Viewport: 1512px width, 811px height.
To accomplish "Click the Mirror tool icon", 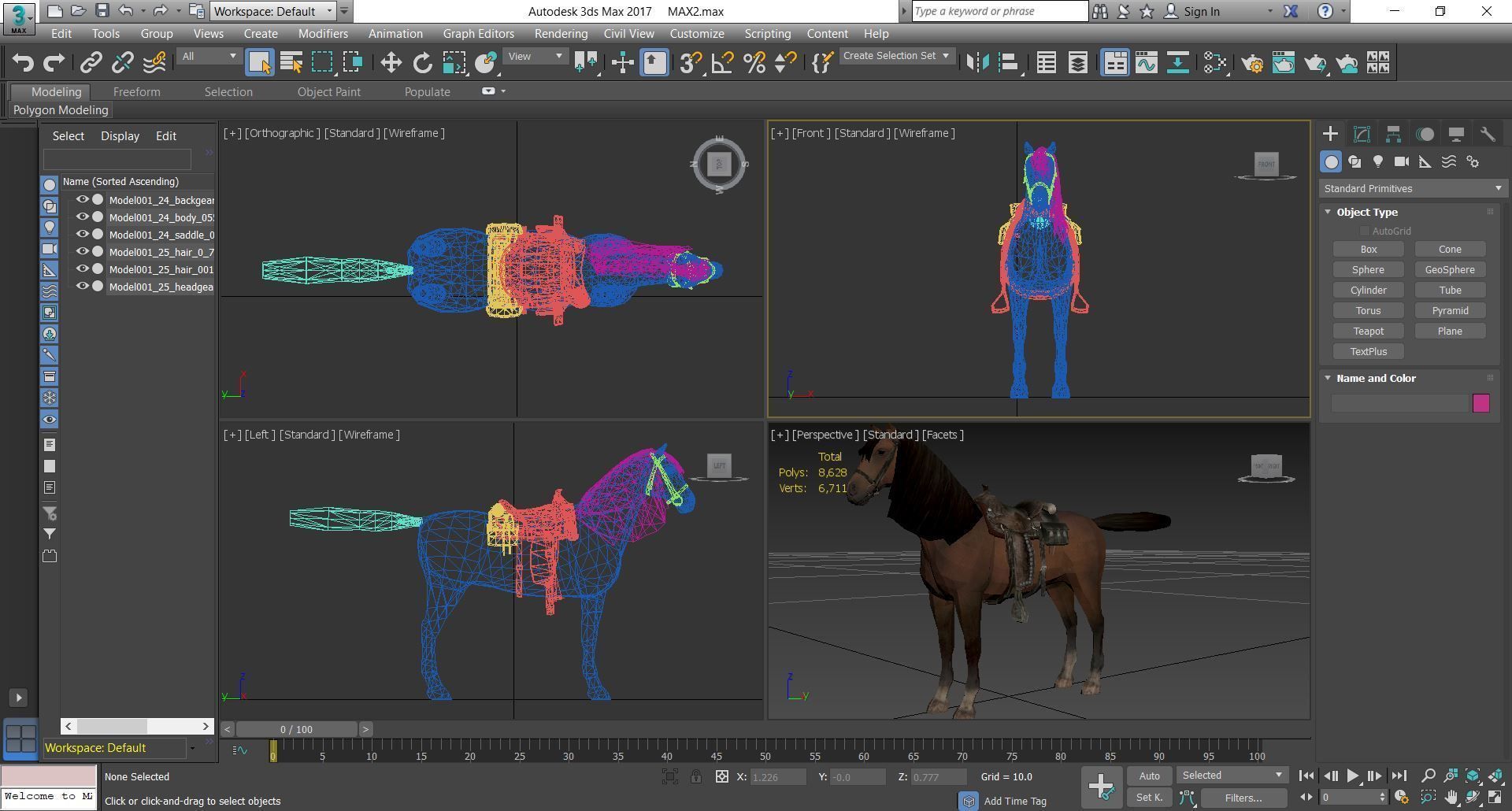I will [977, 62].
